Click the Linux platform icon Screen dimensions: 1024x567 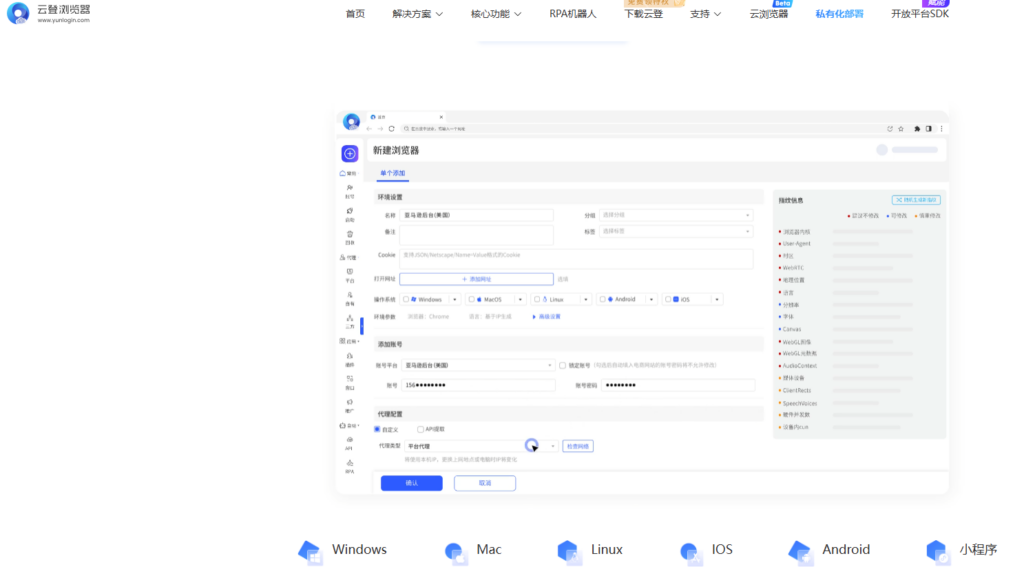click(x=568, y=550)
